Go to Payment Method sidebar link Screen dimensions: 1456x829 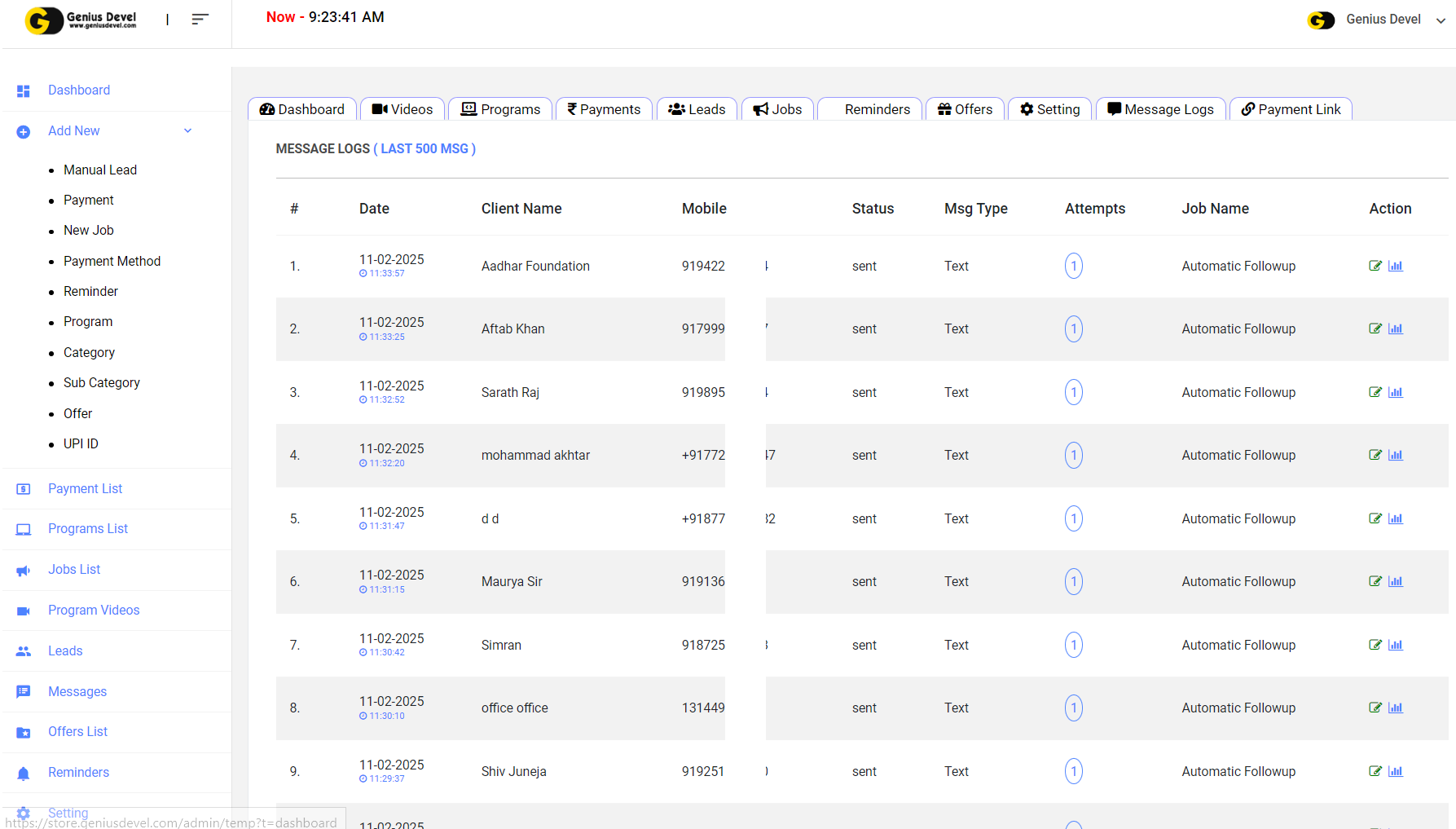pos(112,261)
